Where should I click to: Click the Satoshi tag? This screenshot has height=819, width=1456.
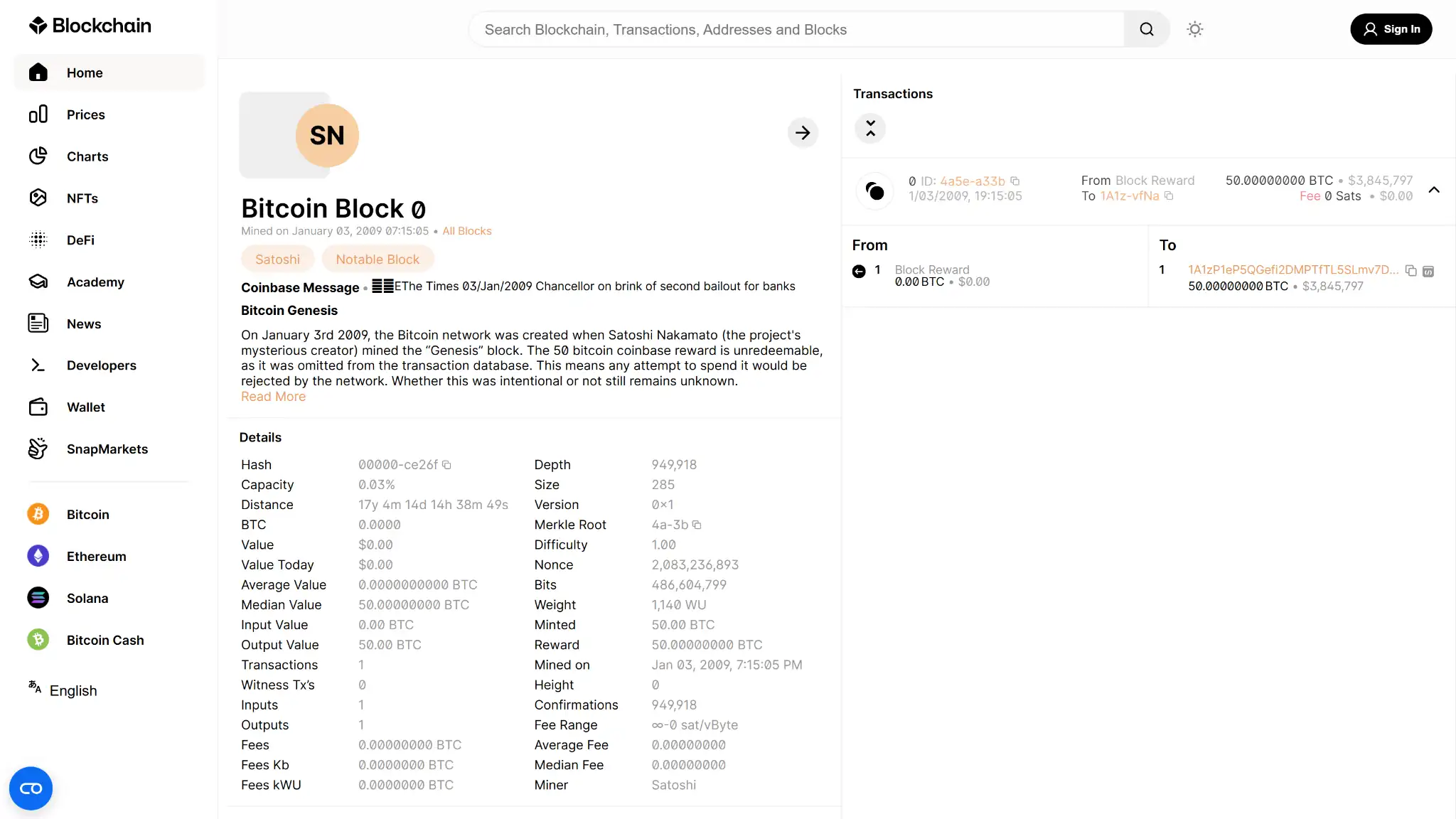coord(277,259)
